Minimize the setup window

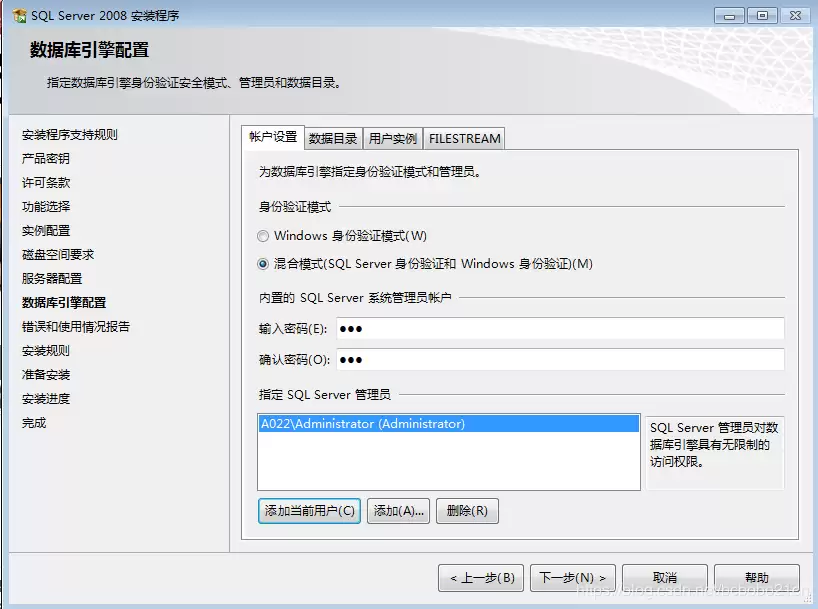(729, 16)
